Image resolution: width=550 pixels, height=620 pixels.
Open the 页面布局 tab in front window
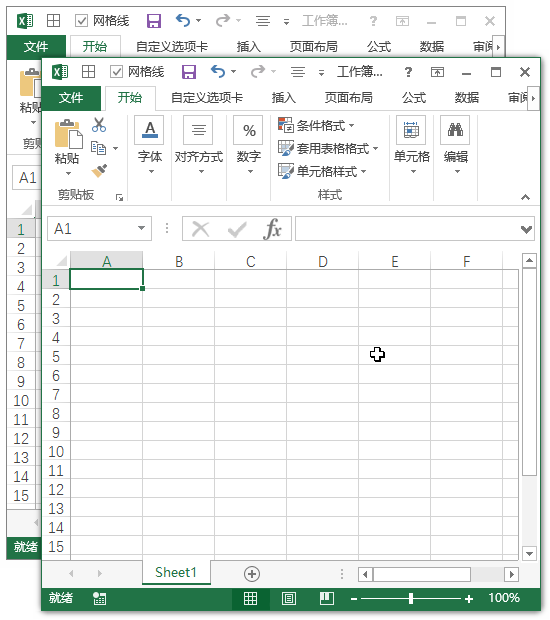[348, 97]
